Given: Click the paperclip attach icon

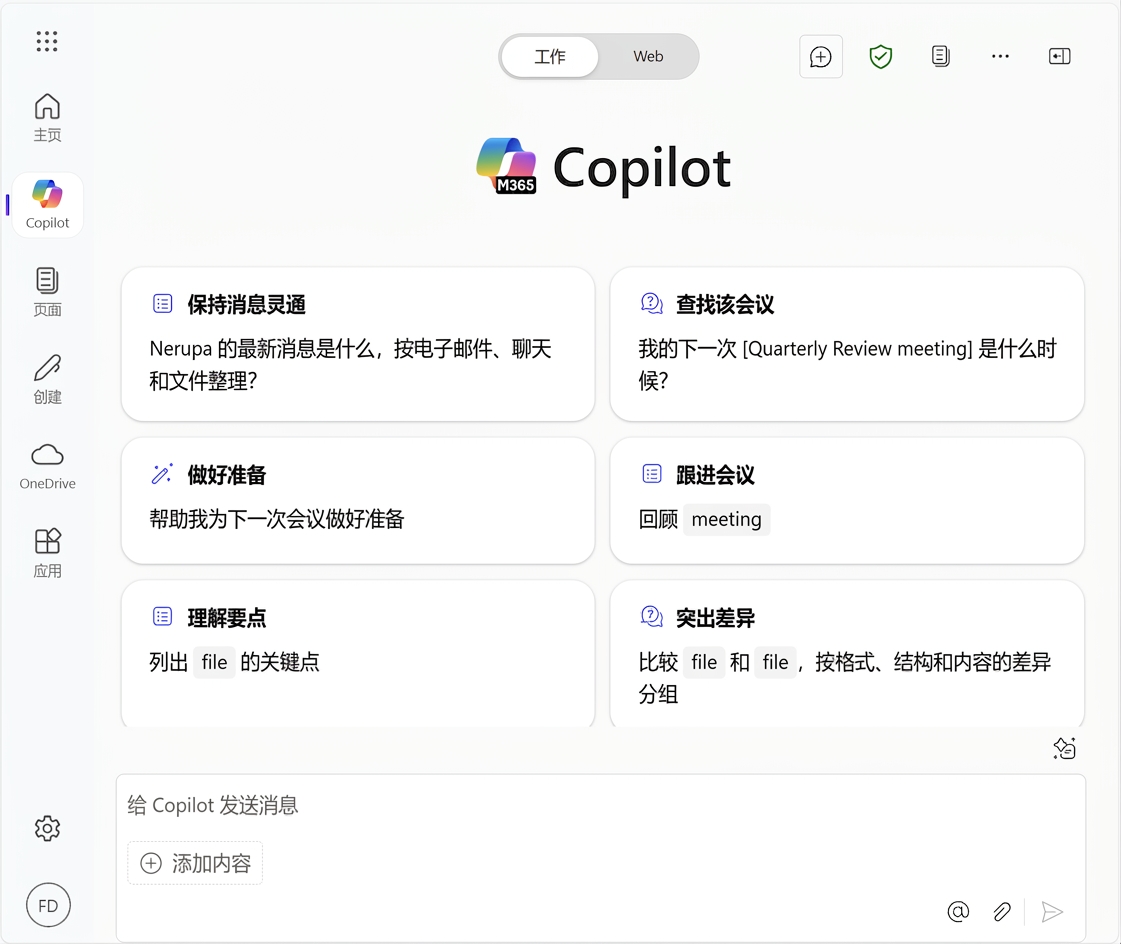Looking at the screenshot, I should click(1002, 912).
